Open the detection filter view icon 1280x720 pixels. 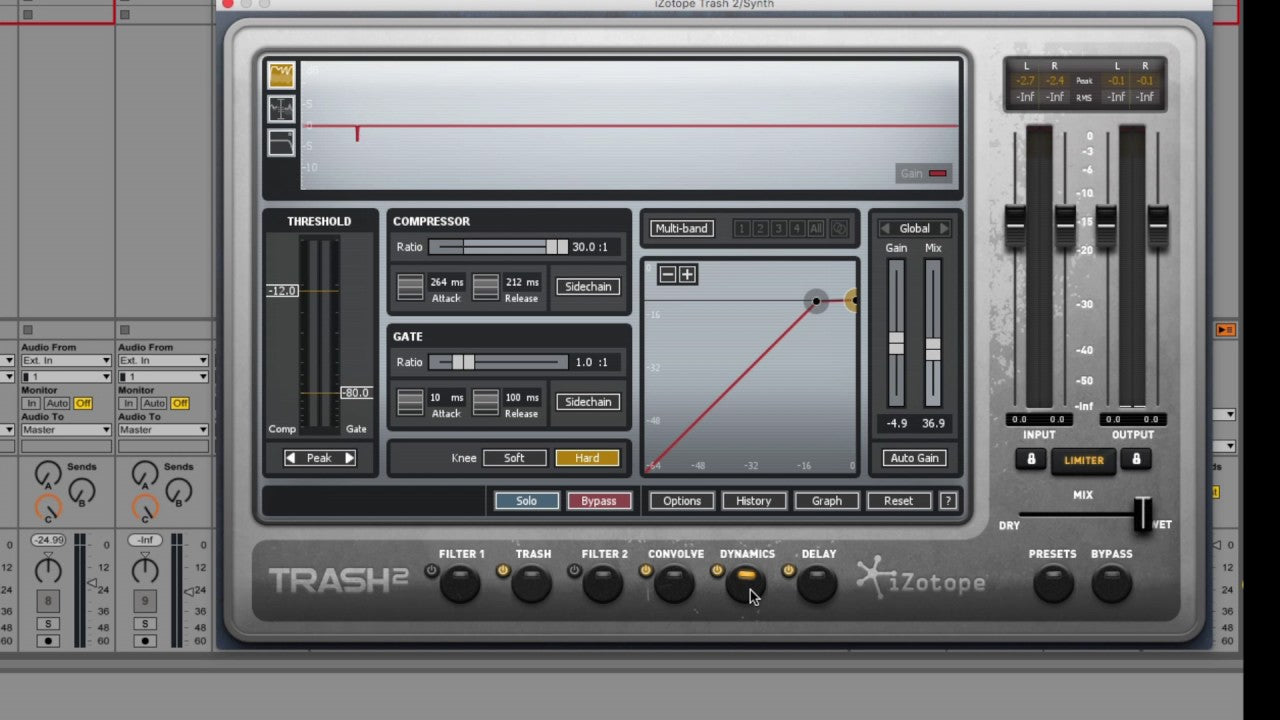(281, 143)
